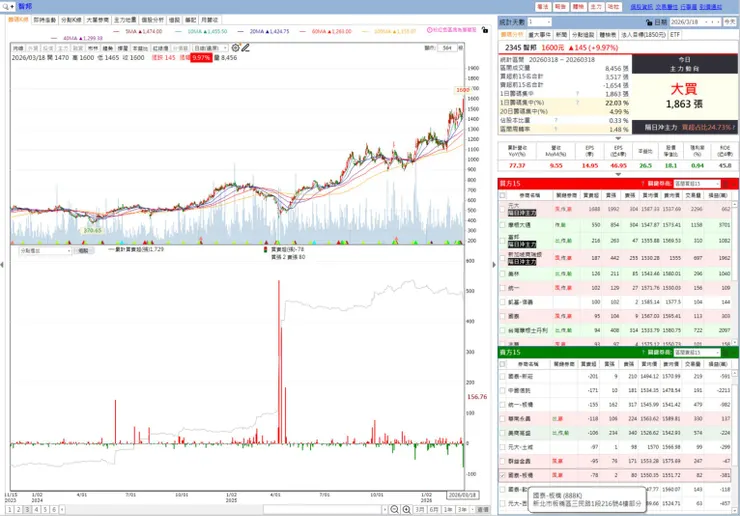Open help icon beside 區間周轉率
The image size is (740, 516).
pos(556,129)
